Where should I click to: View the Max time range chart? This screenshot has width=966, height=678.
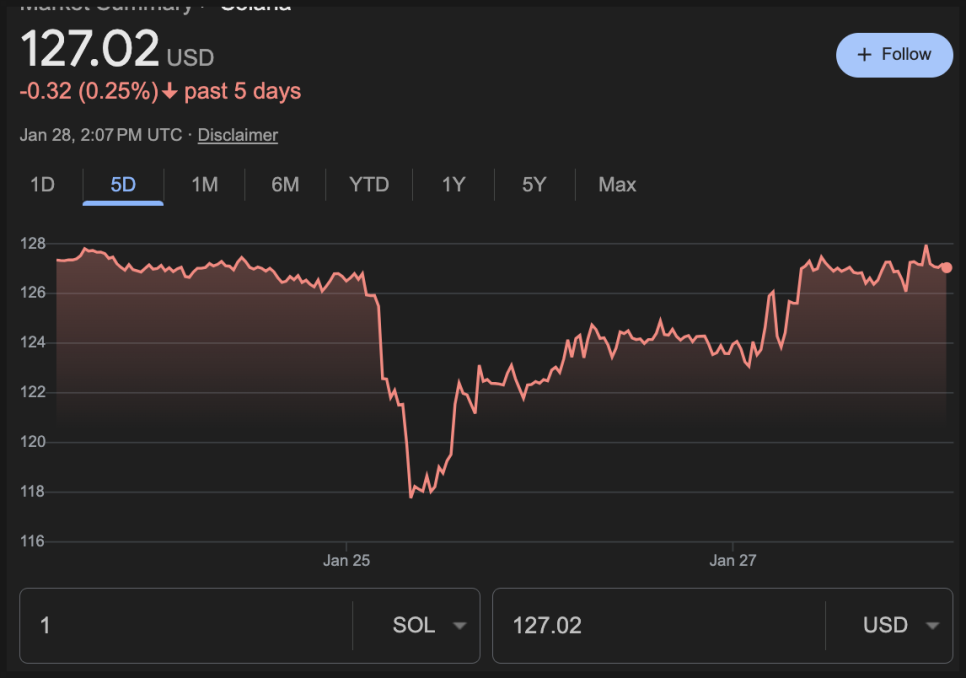pyautogui.click(x=617, y=185)
